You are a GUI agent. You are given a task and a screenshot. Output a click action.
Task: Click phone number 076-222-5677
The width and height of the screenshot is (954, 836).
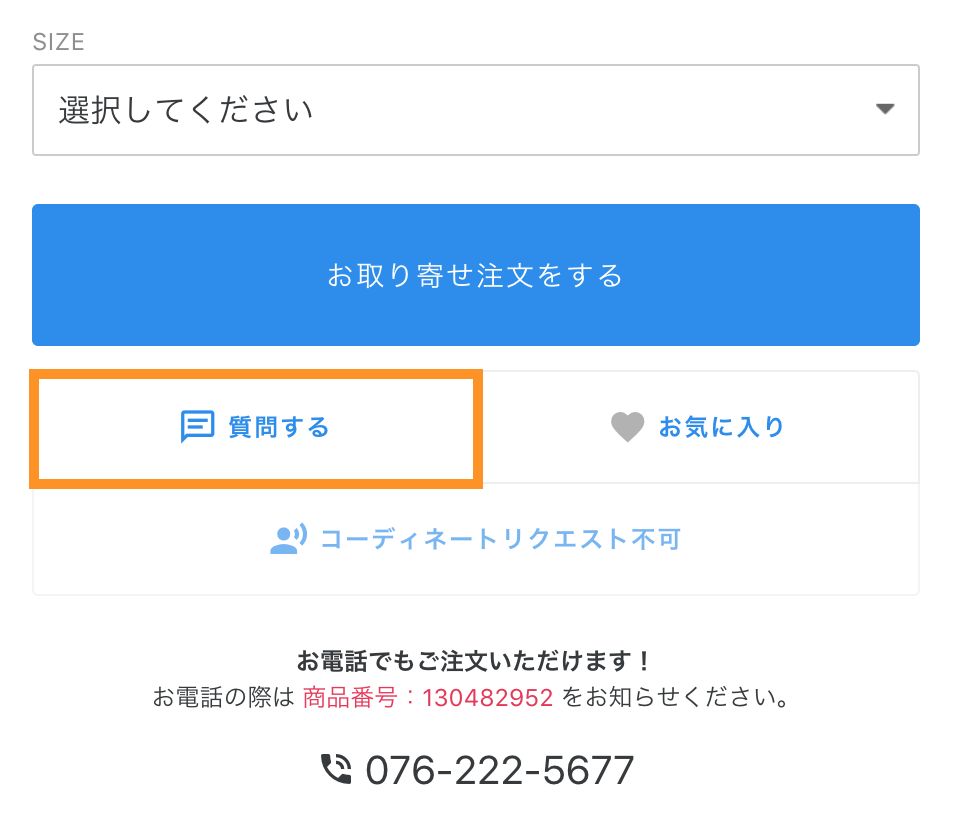500,770
